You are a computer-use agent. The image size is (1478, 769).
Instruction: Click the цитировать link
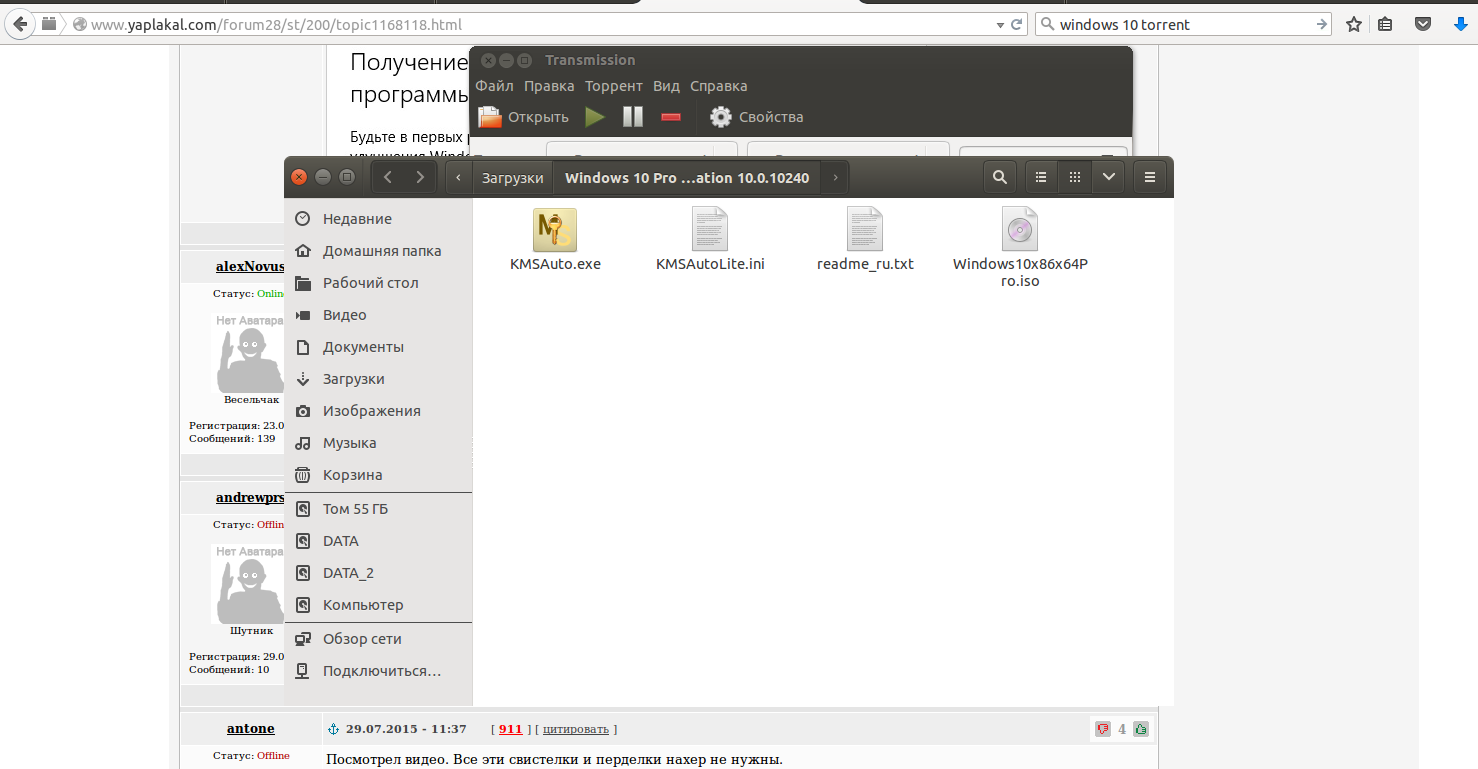577,729
